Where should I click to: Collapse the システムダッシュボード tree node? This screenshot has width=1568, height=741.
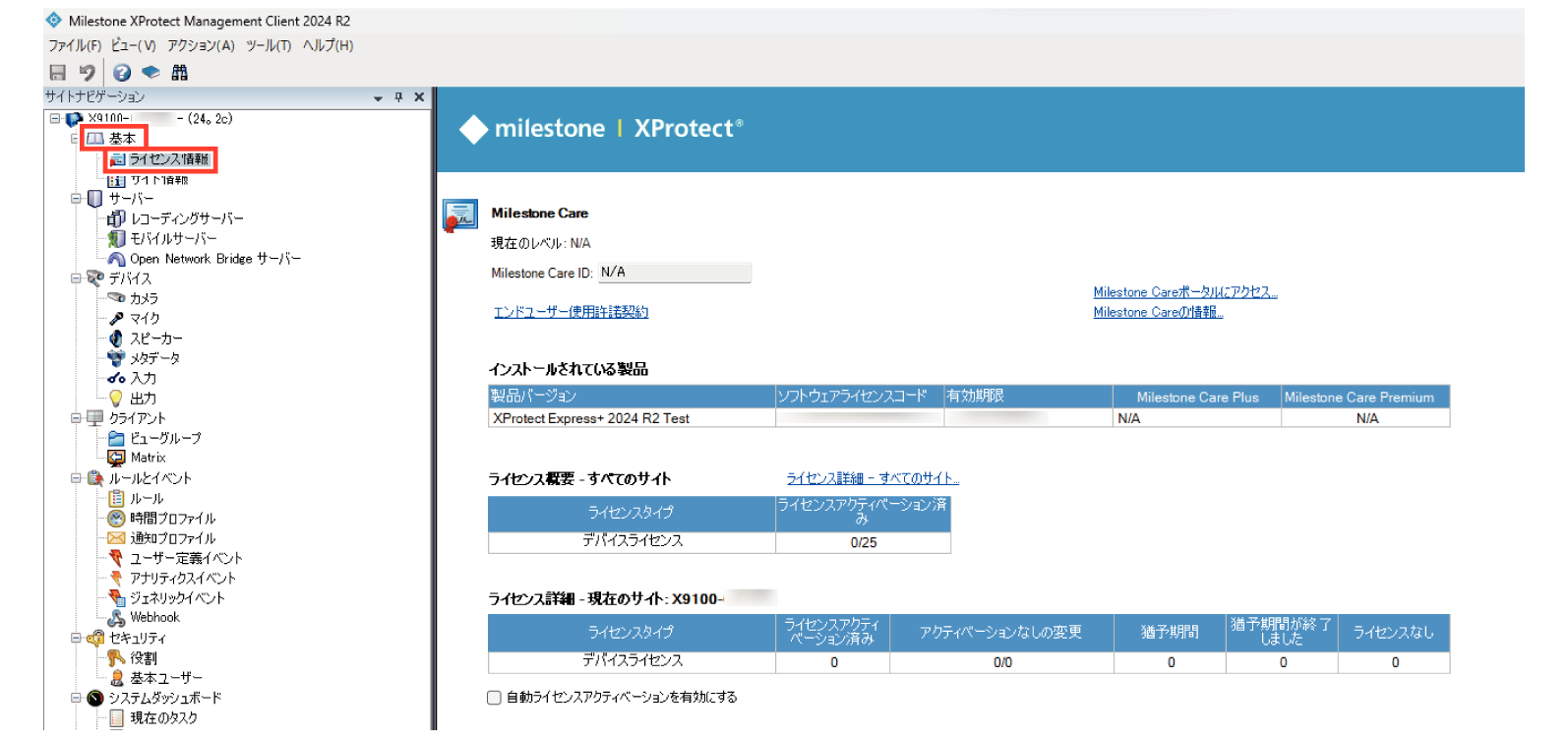pyautogui.click(x=76, y=698)
